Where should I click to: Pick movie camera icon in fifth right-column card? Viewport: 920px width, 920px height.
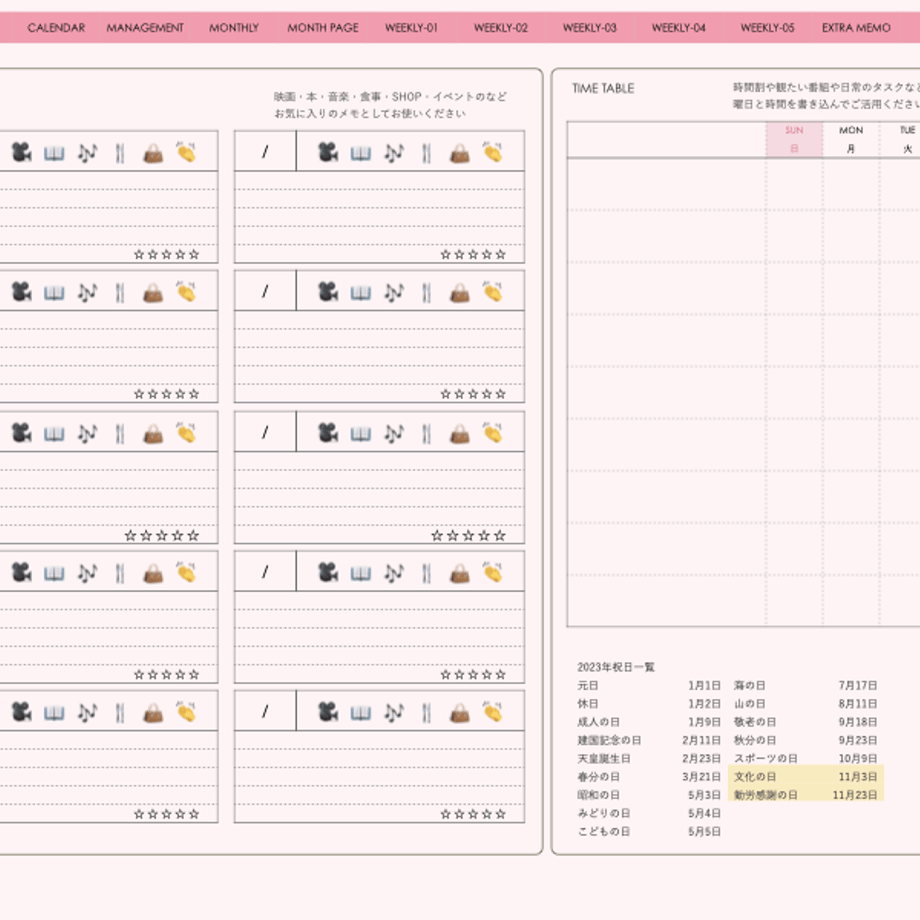click(328, 712)
